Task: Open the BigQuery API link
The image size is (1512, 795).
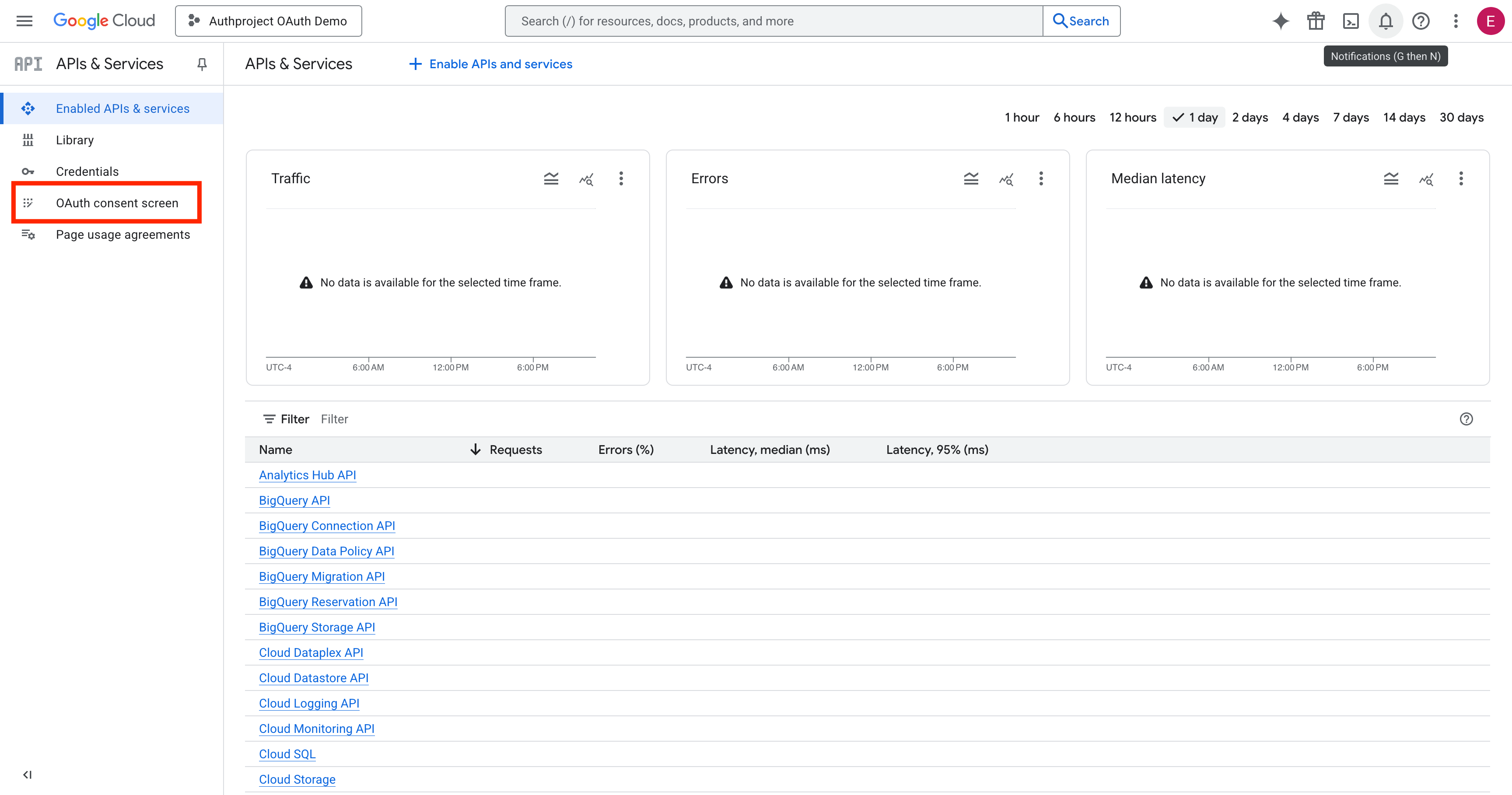Action: coord(294,500)
